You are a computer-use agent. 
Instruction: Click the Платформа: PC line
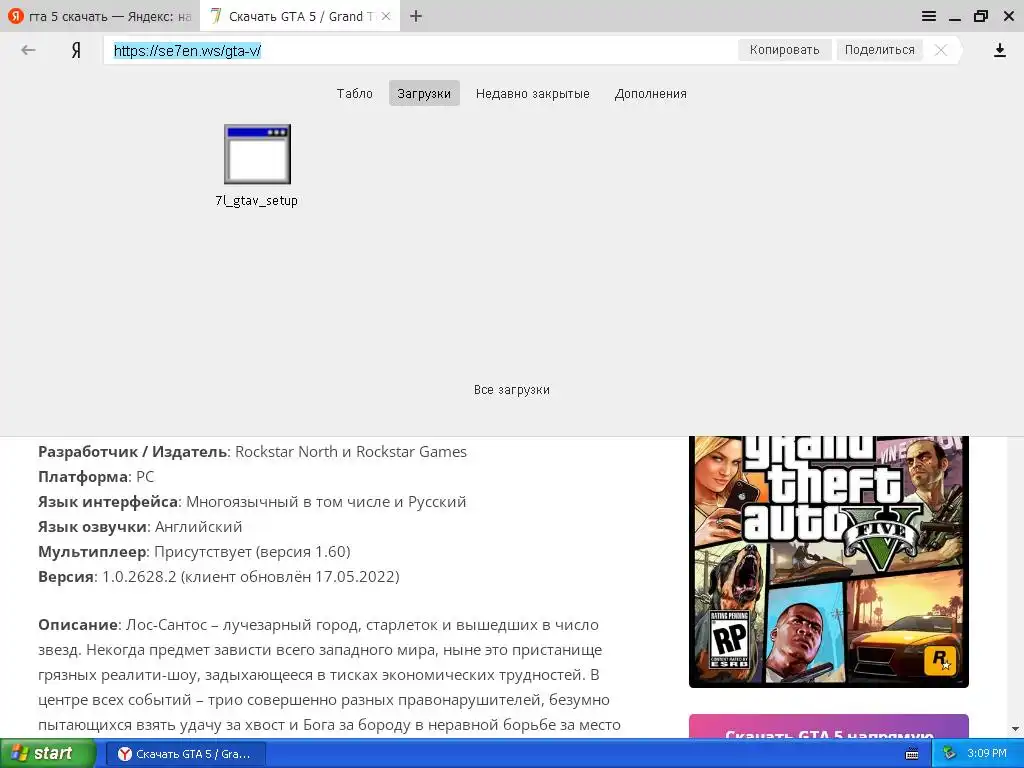pyautogui.click(x=96, y=477)
